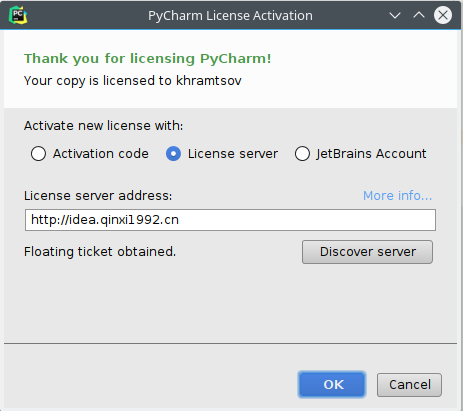Confirm the license with OK
The image size is (463, 411).
(332, 385)
